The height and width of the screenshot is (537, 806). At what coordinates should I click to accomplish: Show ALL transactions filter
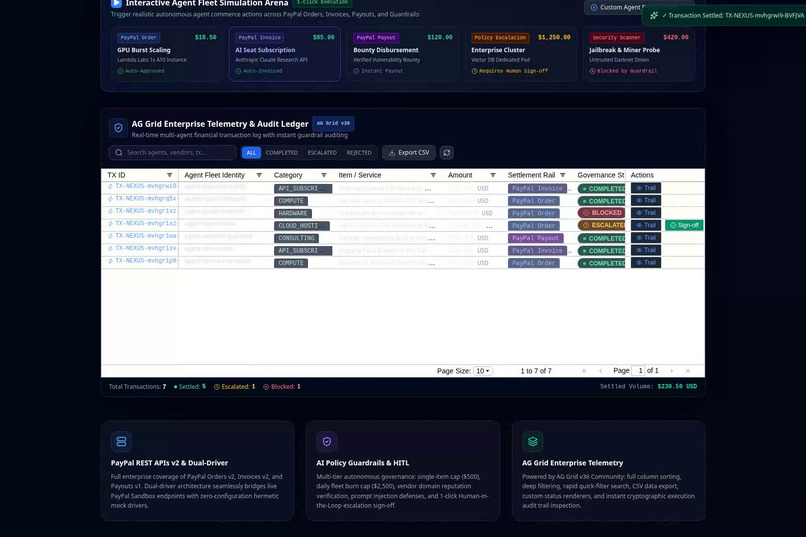251,153
